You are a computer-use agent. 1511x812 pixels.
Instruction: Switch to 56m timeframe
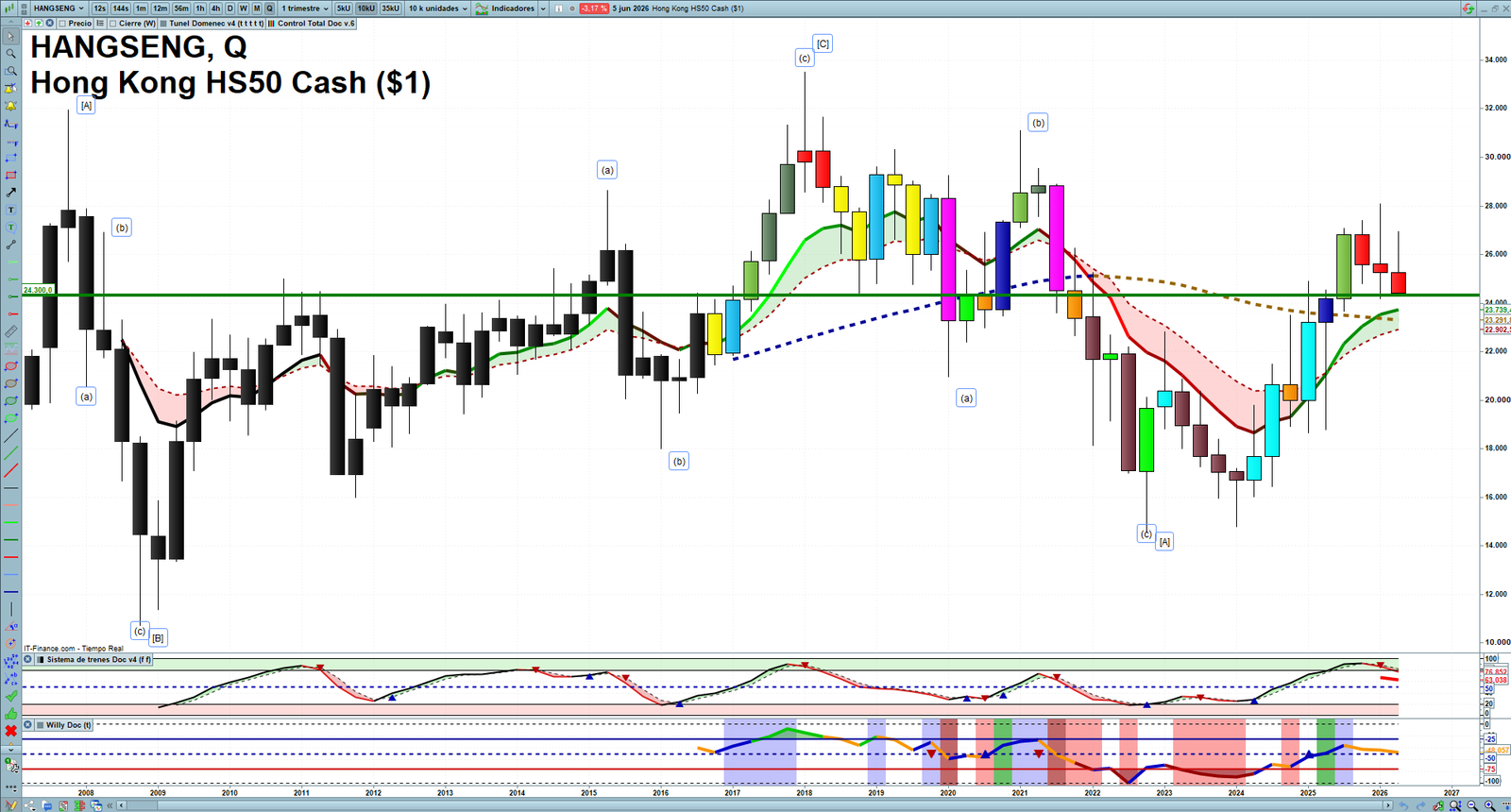pos(181,8)
